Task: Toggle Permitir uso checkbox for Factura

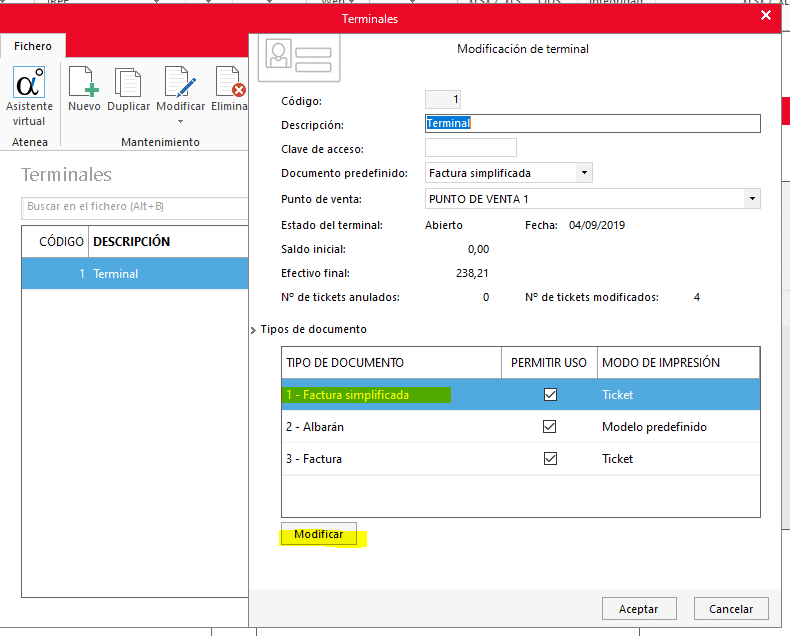Action: [x=550, y=459]
